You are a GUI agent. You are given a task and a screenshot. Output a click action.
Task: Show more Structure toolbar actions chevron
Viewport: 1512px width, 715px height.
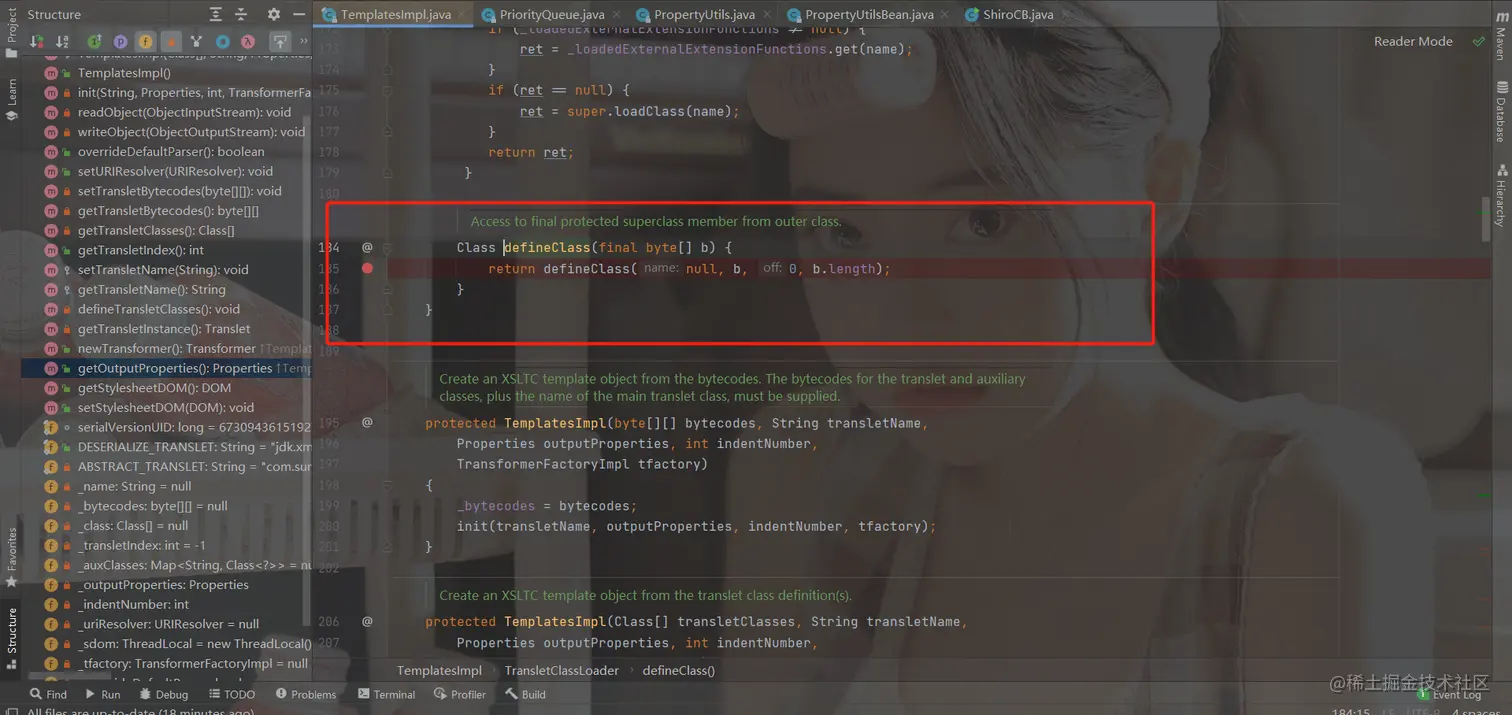click(x=303, y=42)
